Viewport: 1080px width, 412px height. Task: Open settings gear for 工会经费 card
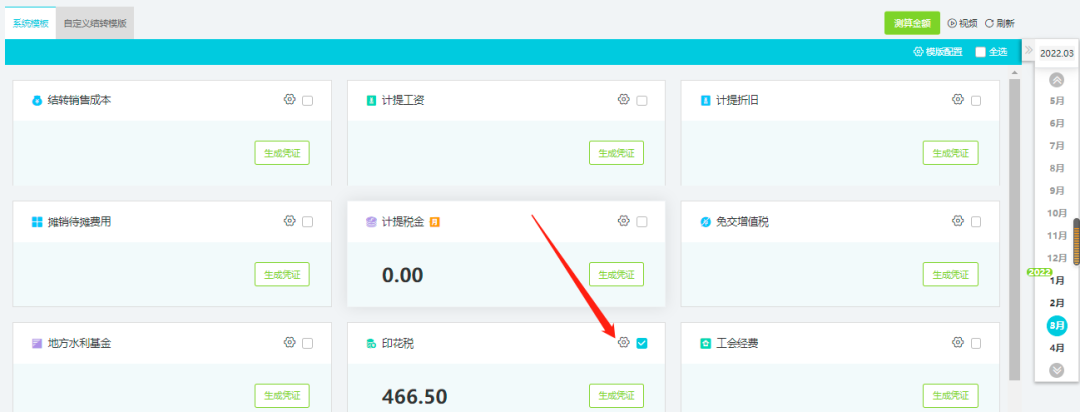click(957, 342)
